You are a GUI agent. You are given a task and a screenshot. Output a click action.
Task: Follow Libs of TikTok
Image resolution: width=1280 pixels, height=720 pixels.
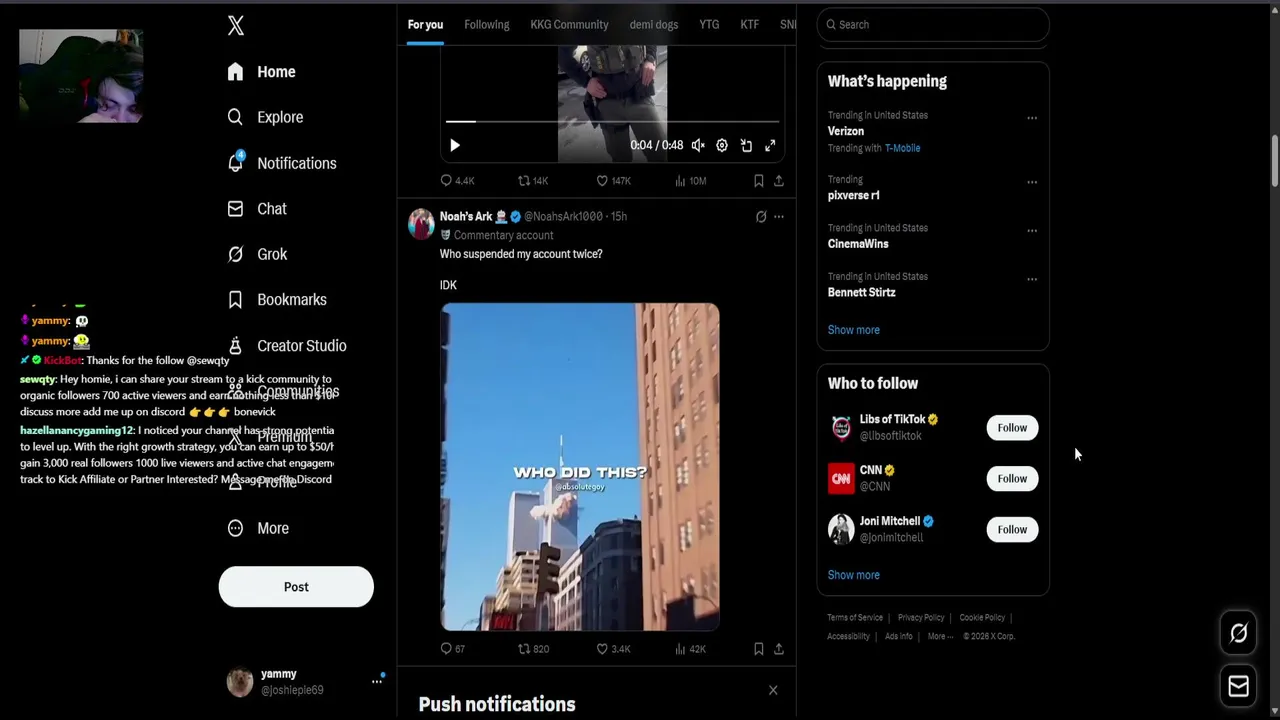click(x=1012, y=428)
